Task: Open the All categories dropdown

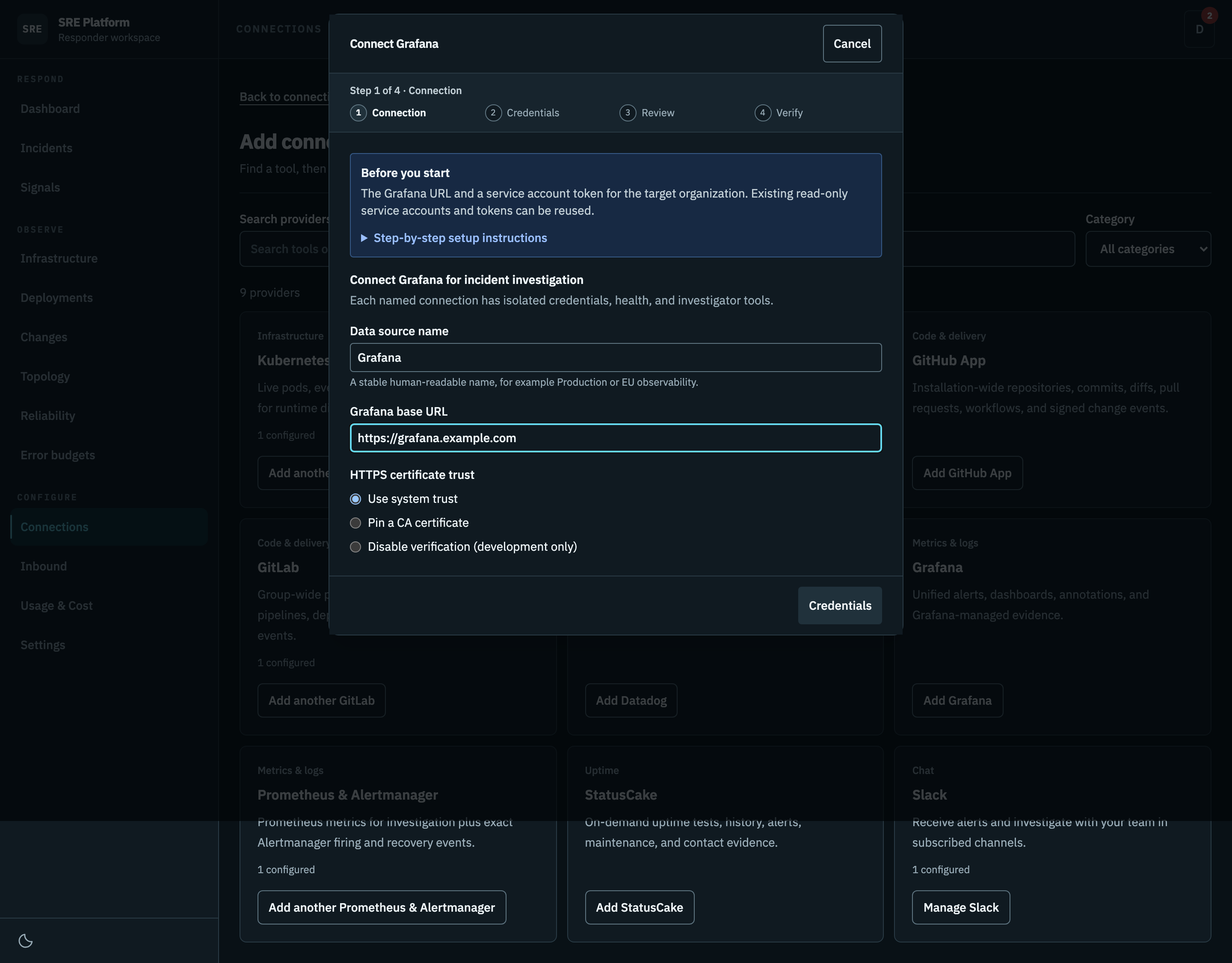Action: (x=1148, y=248)
